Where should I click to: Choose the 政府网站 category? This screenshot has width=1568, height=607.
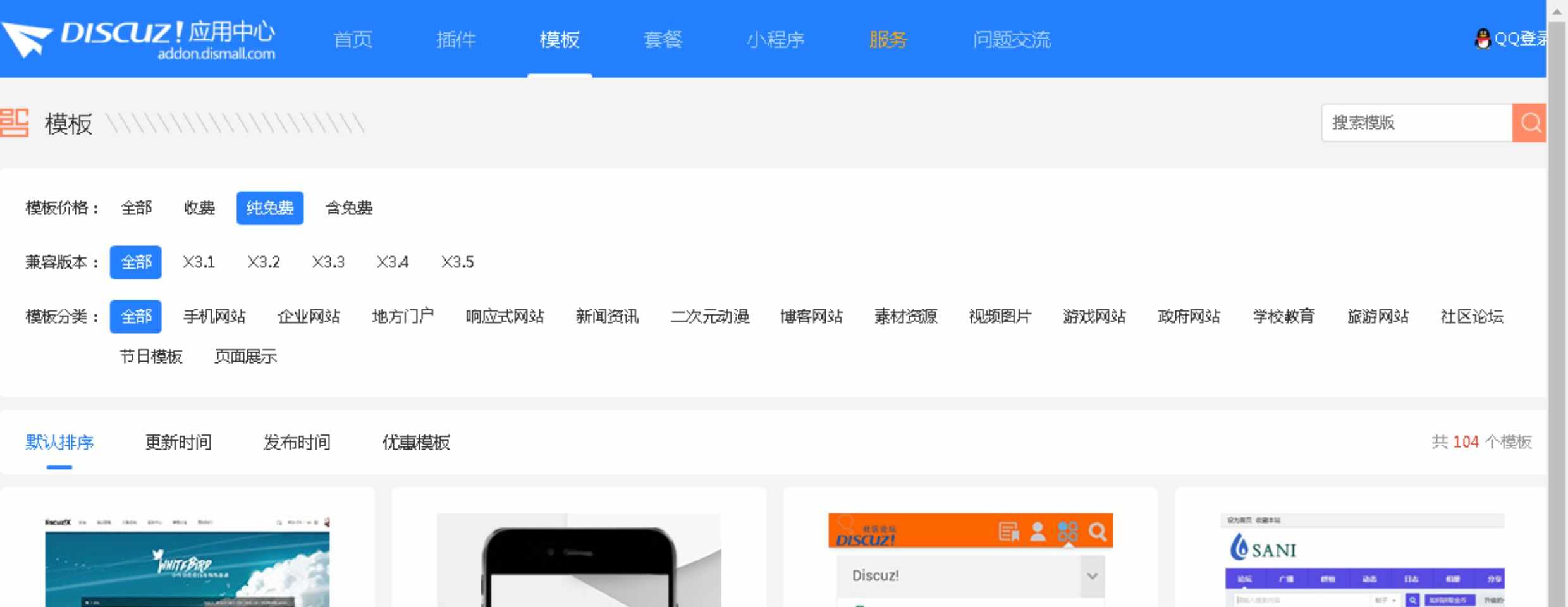coord(1189,317)
